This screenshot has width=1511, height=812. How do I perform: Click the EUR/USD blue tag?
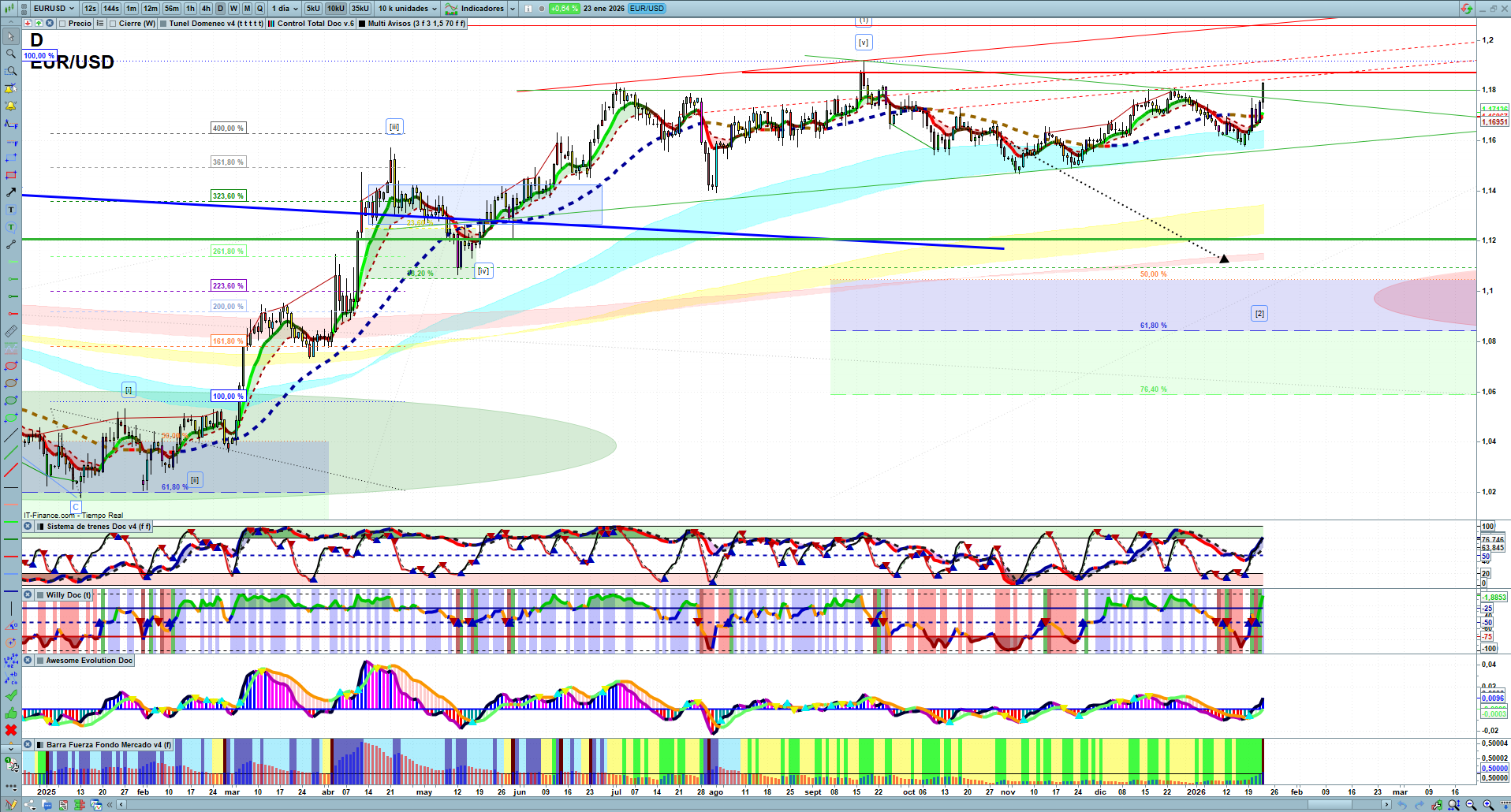tap(647, 9)
